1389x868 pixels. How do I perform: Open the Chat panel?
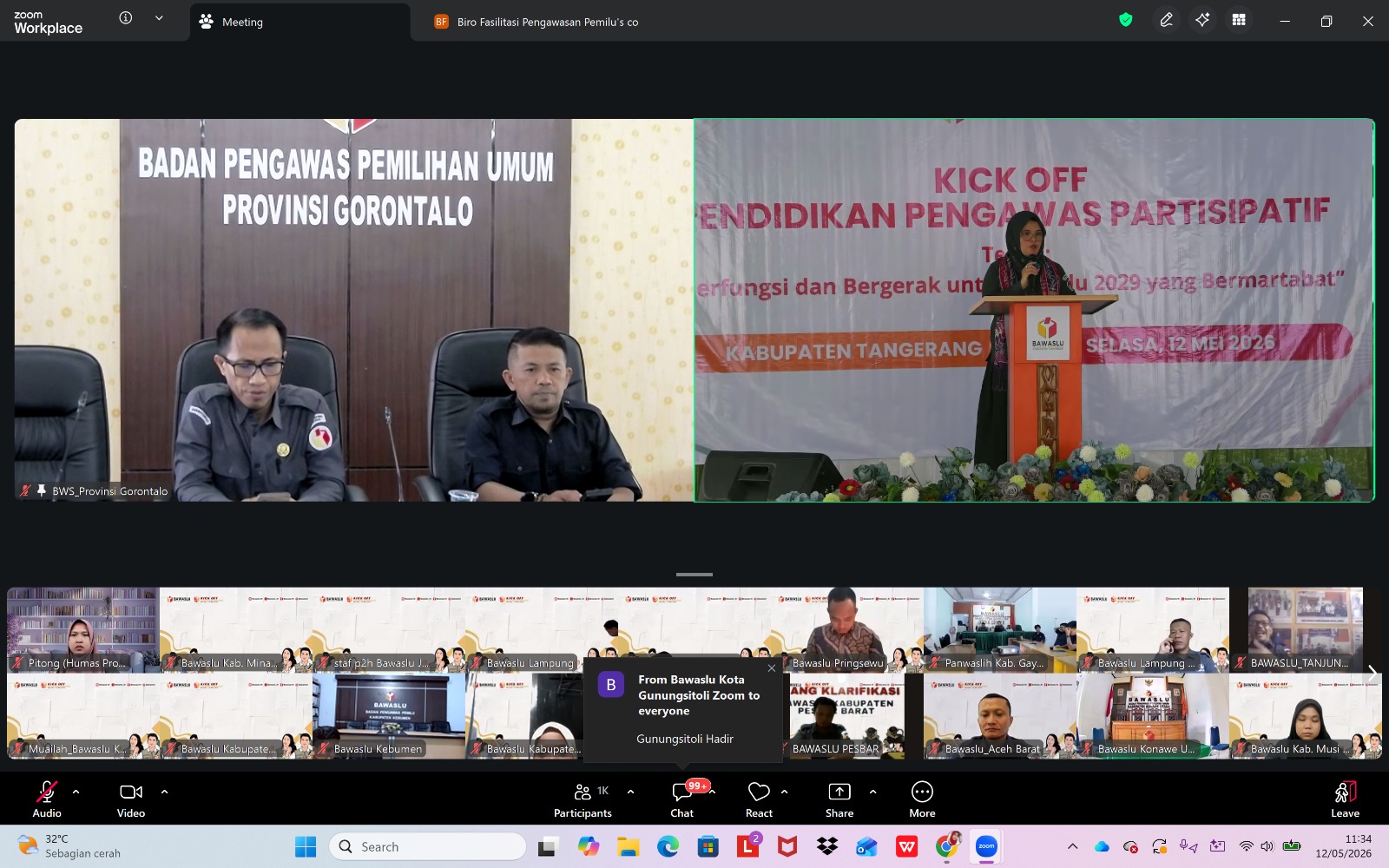[x=682, y=799]
